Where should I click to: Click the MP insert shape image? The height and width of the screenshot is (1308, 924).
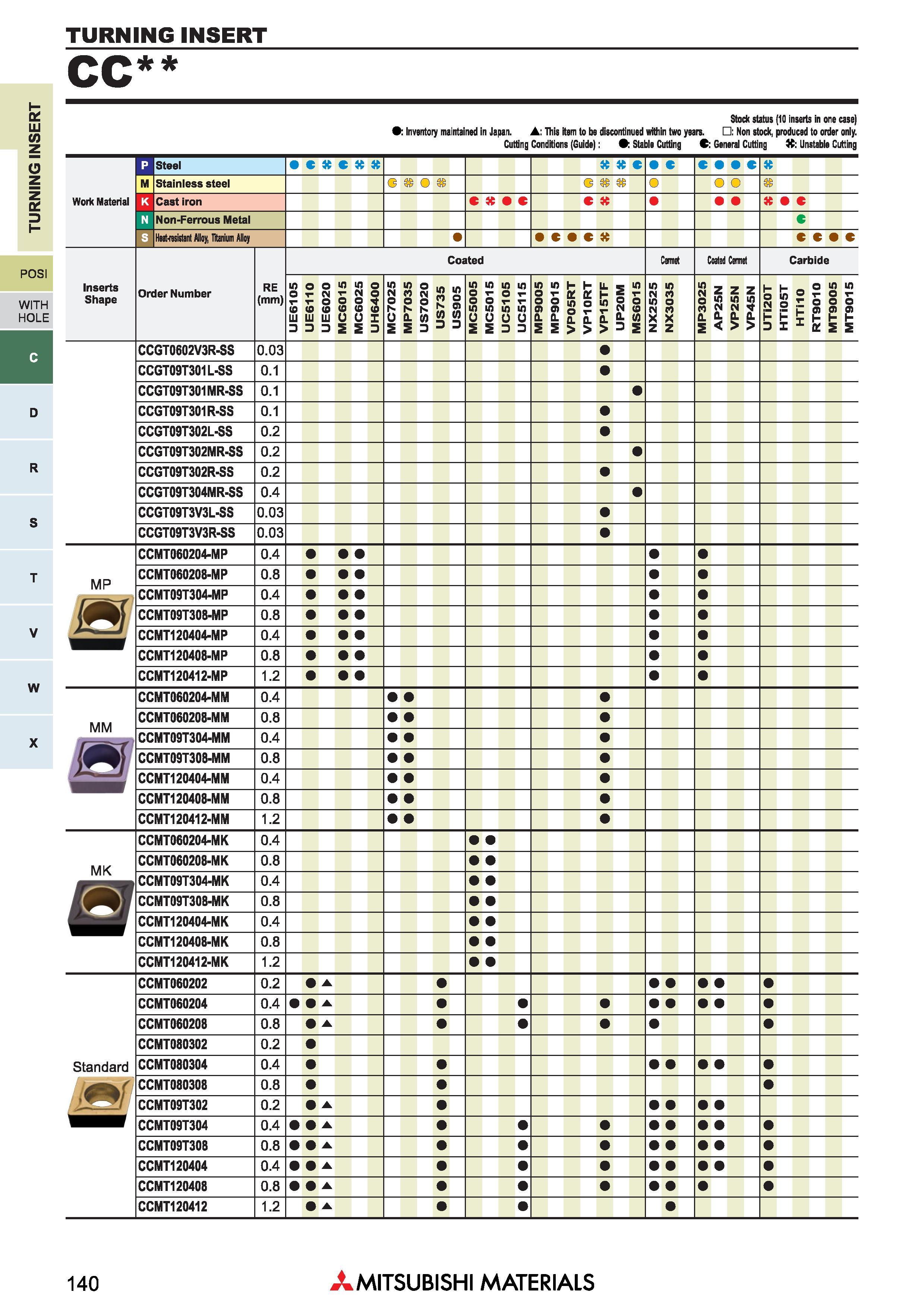[101, 622]
